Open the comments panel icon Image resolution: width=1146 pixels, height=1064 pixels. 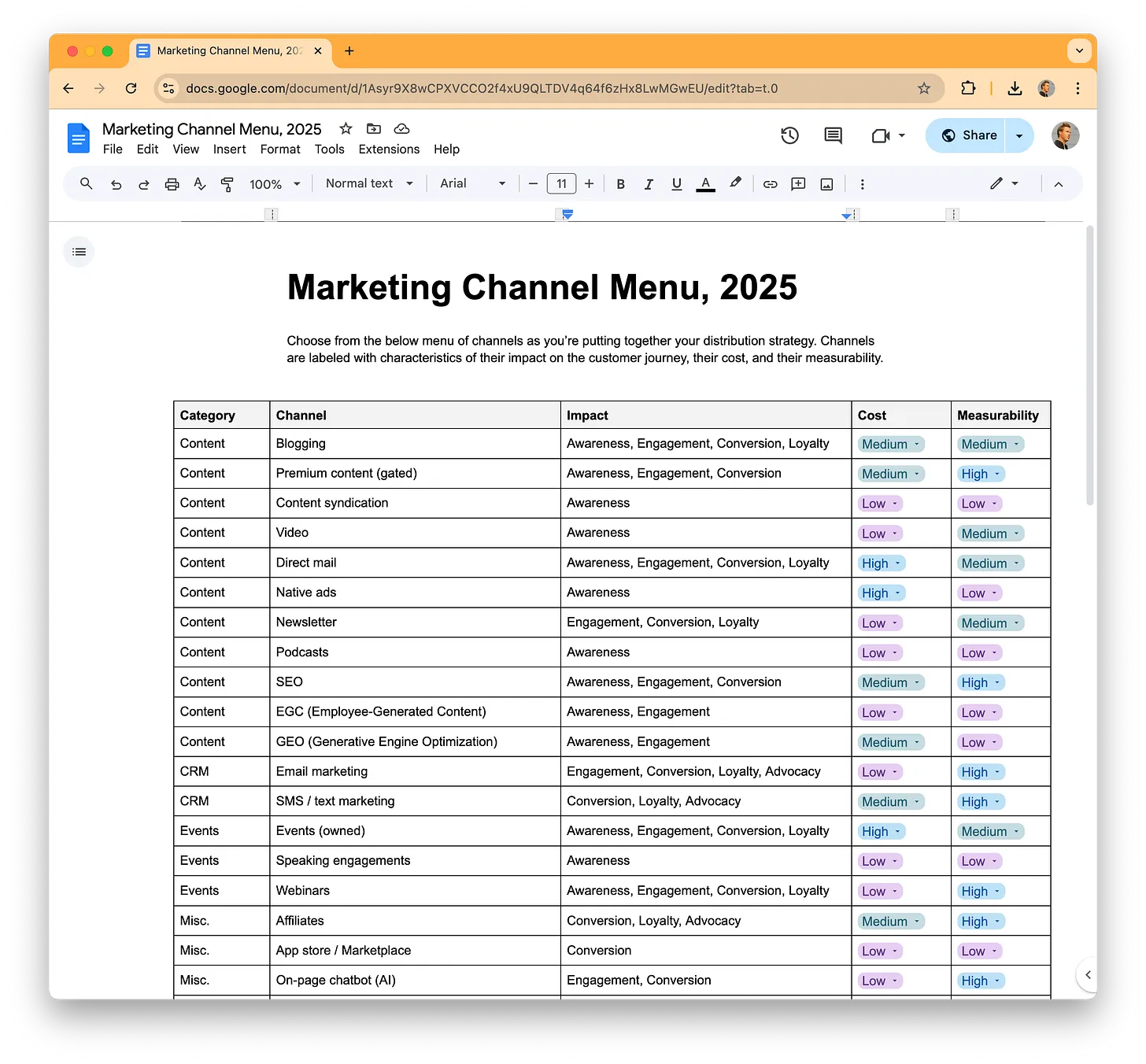point(833,135)
